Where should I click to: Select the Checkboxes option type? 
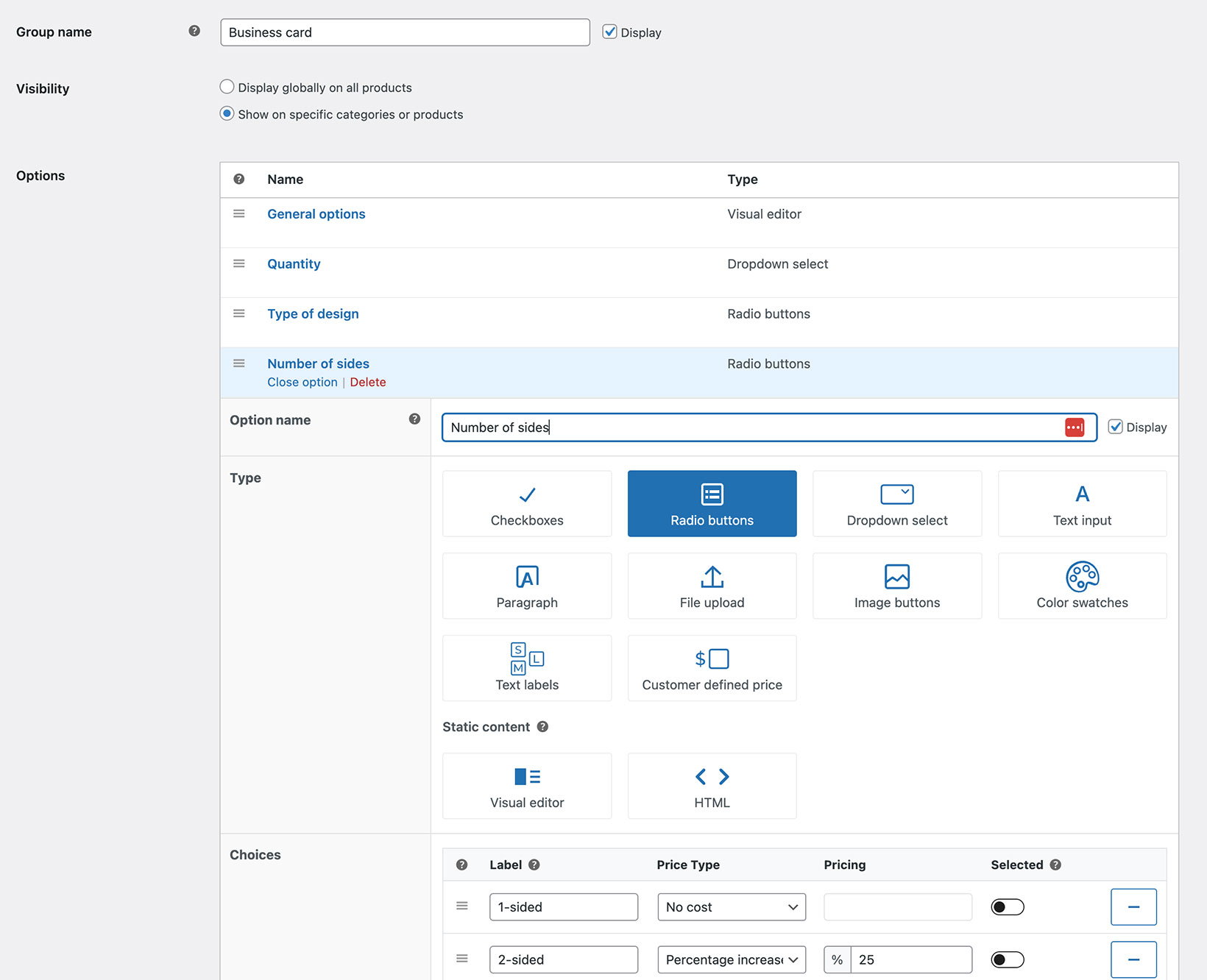tap(527, 503)
